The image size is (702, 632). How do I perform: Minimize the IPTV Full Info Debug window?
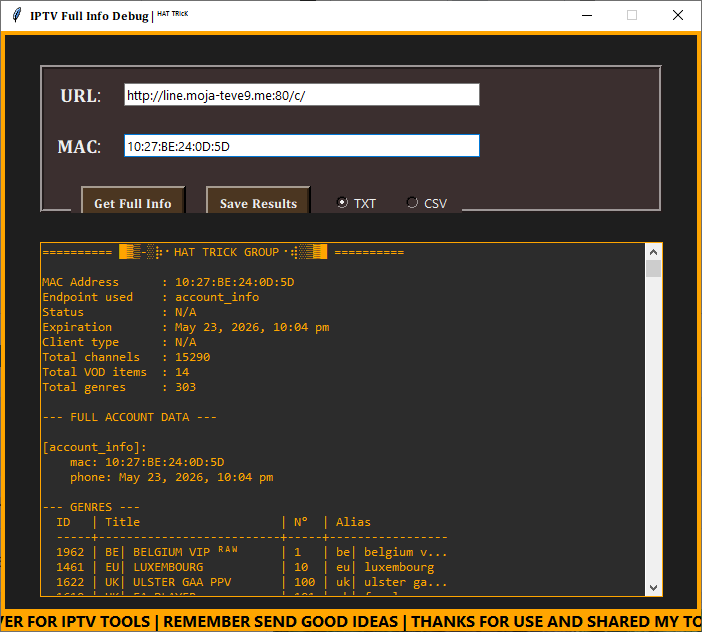coord(587,15)
